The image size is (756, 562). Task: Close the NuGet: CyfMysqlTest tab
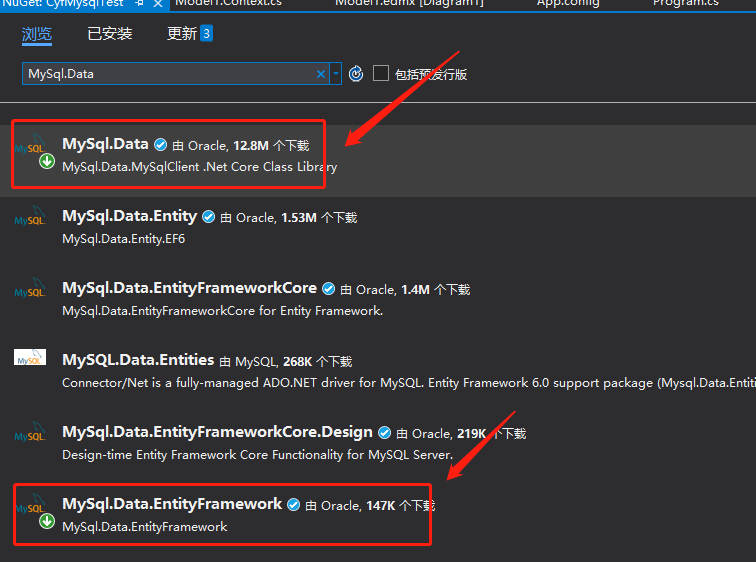(158, 3)
